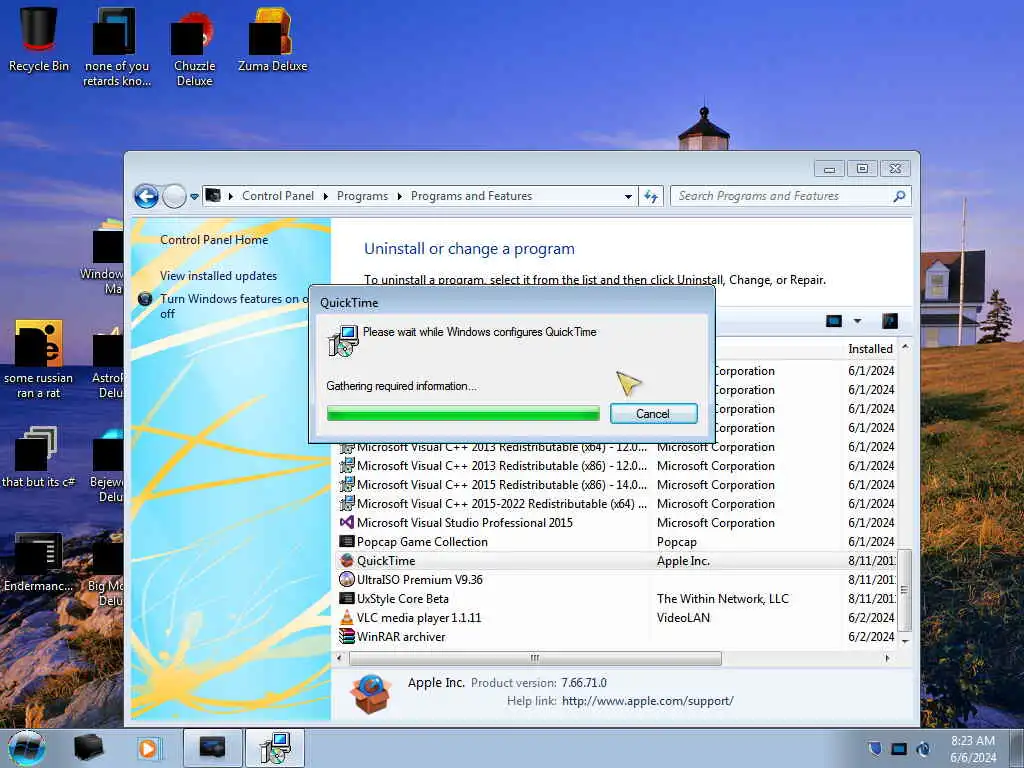Open Control Panel Home link
This screenshot has height=768, width=1024.
(214, 240)
